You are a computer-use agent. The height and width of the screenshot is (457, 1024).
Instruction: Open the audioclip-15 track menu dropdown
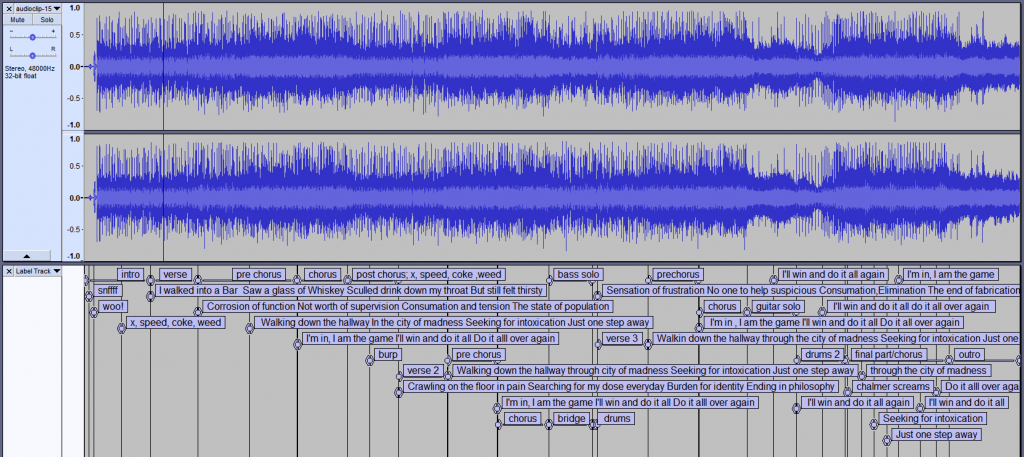click(37, 8)
